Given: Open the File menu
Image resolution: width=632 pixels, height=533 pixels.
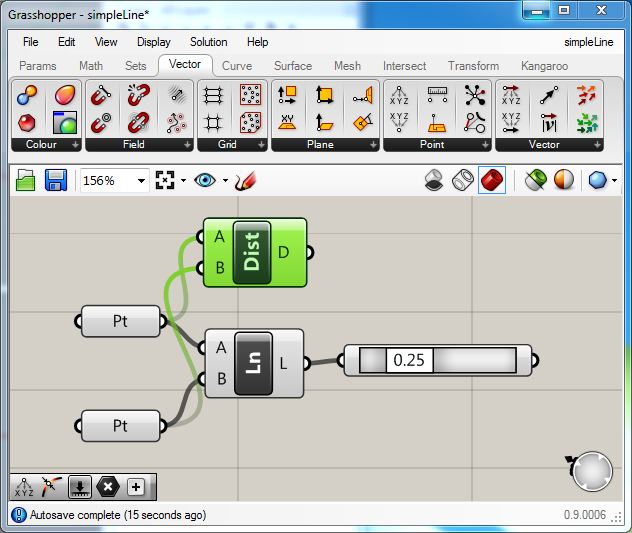Looking at the screenshot, I should [31, 42].
